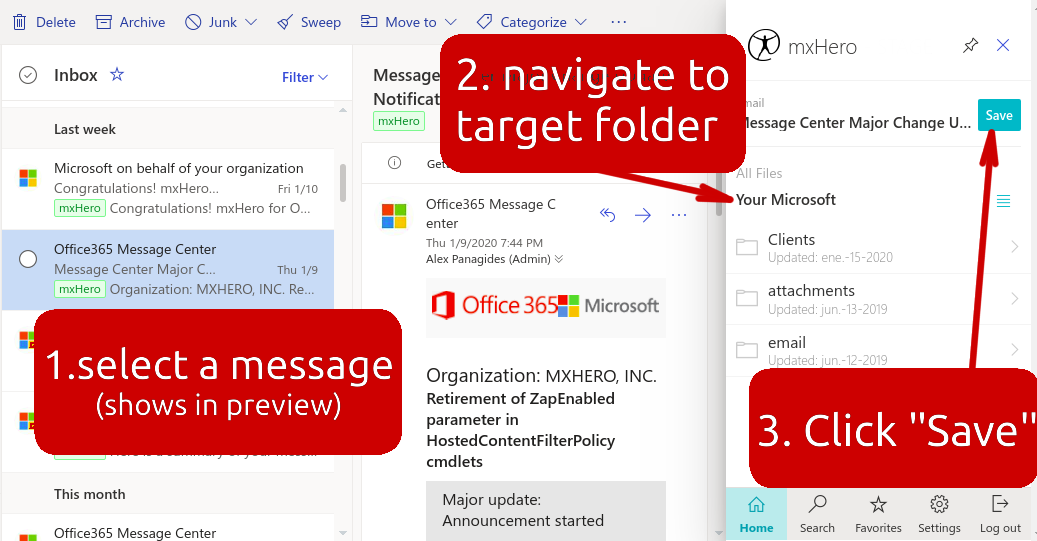This screenshot has width=1037, height=541.
Task: Open message more actions ellipsis
Action: tap(679, 215)
